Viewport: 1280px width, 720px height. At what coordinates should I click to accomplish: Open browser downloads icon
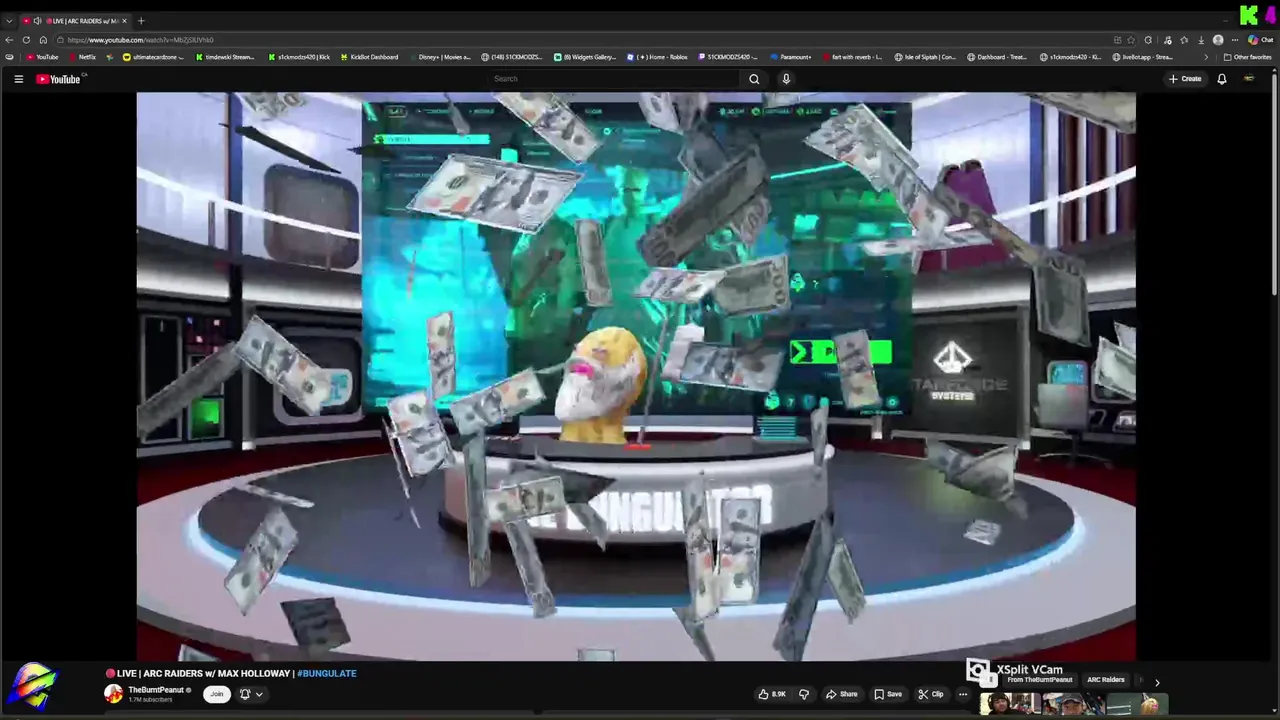pyautogui.click(x=1201, y=40)
